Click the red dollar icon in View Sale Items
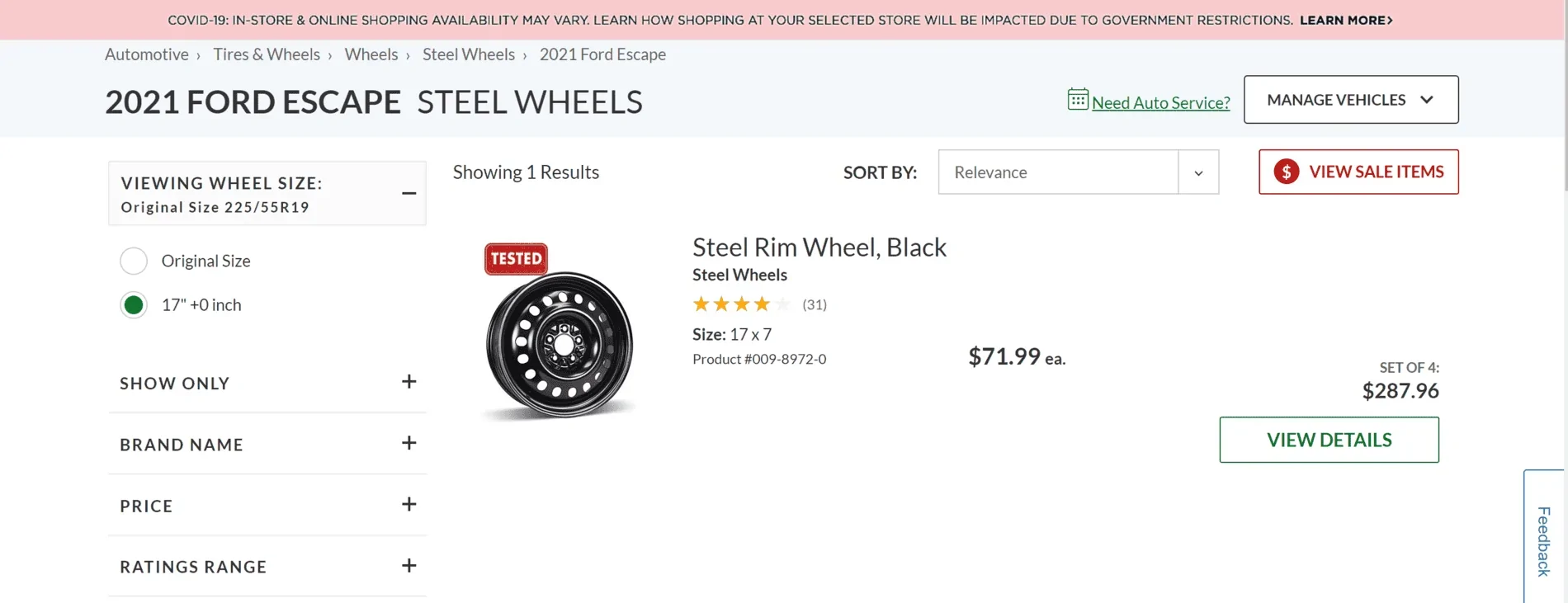Screen dimensions: 1568x603 tap(1285, 172)
